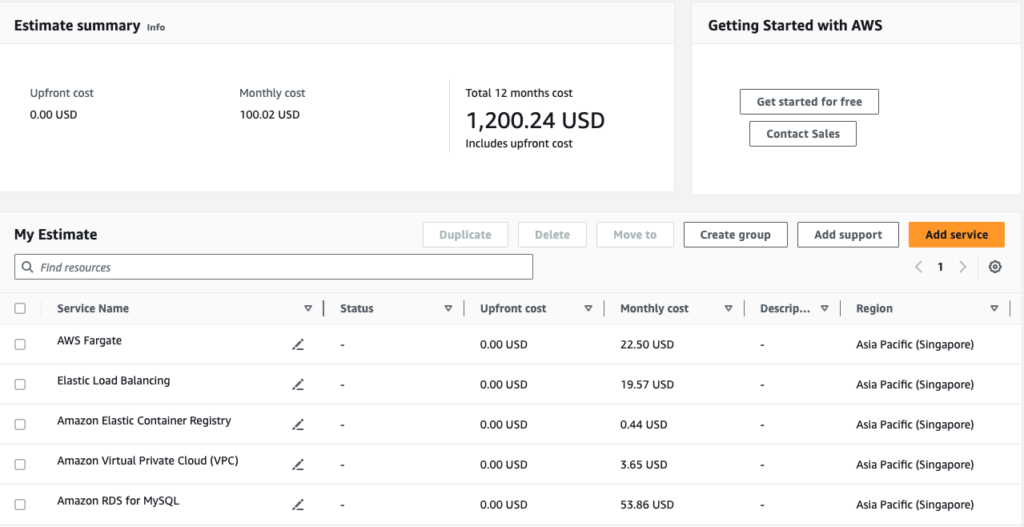
Task: Click the 0.44 USD monthly cost
Action: click(644, 424)
